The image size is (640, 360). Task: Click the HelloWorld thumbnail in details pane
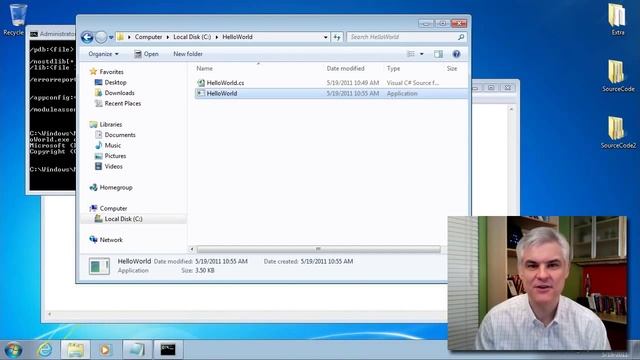tap(99, 266)
